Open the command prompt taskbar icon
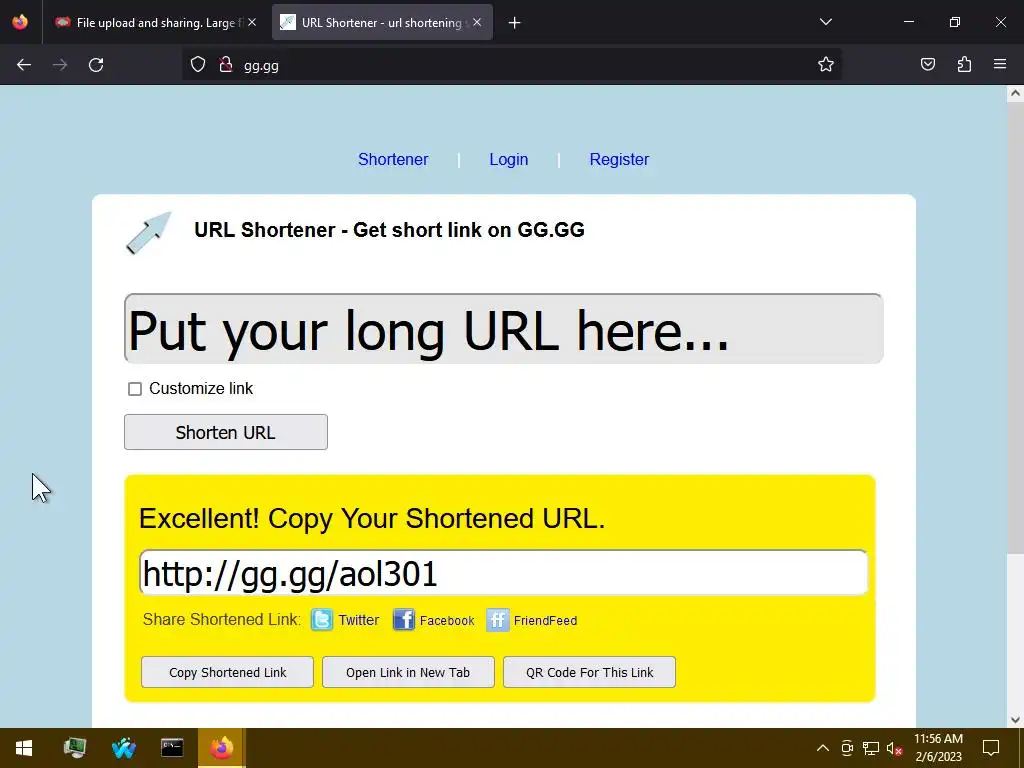 (x=172, y=748)
